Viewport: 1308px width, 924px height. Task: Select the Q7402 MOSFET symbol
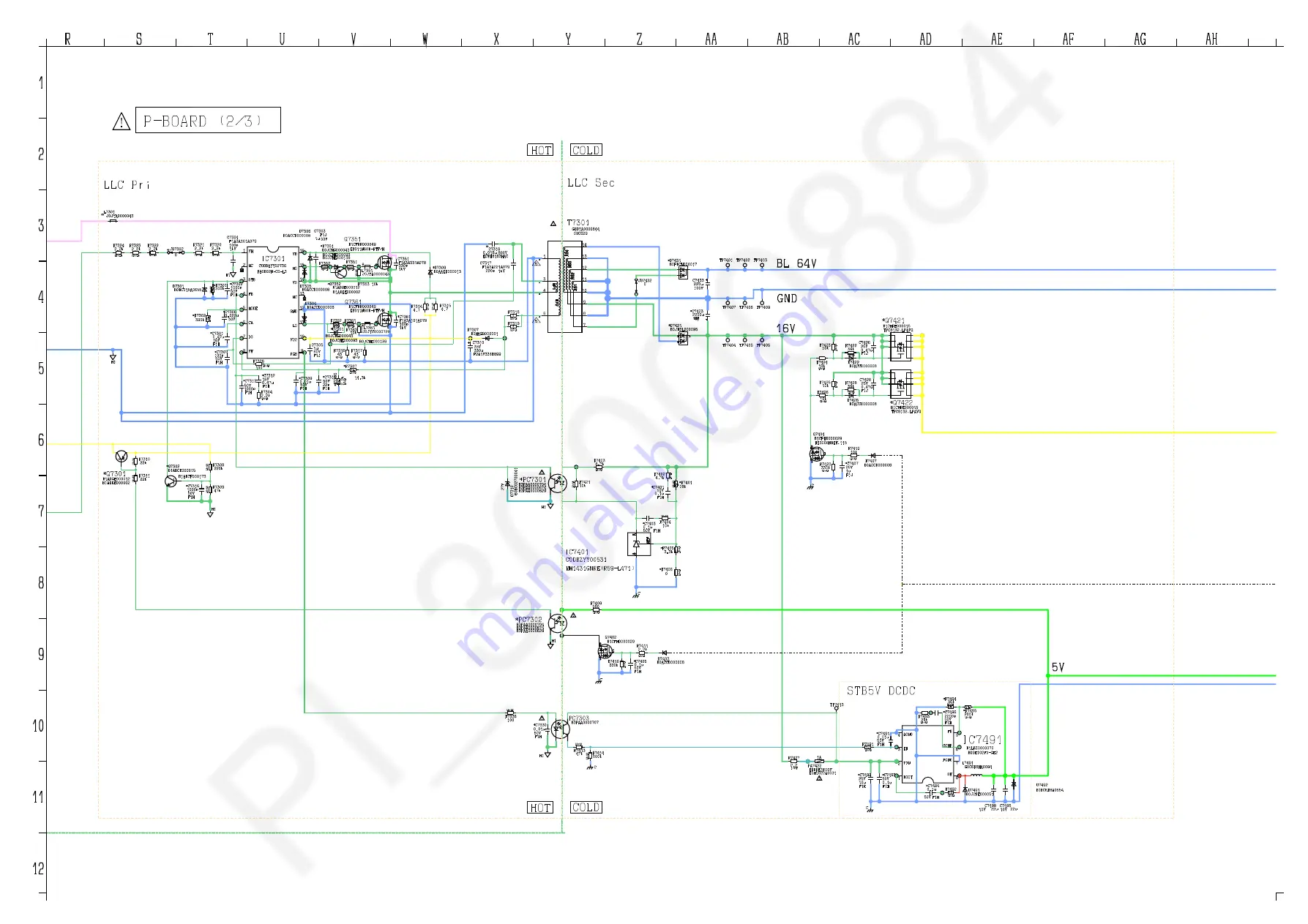605,650
